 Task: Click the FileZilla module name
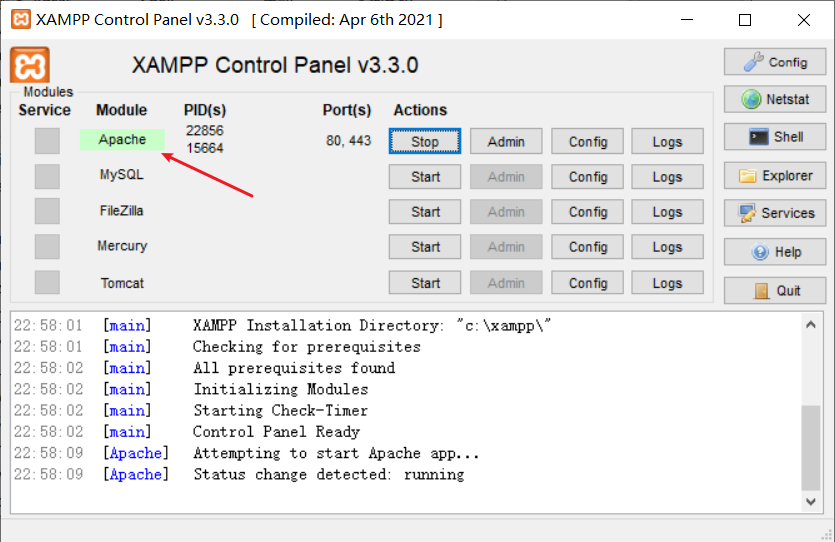[x=121, y=210]
